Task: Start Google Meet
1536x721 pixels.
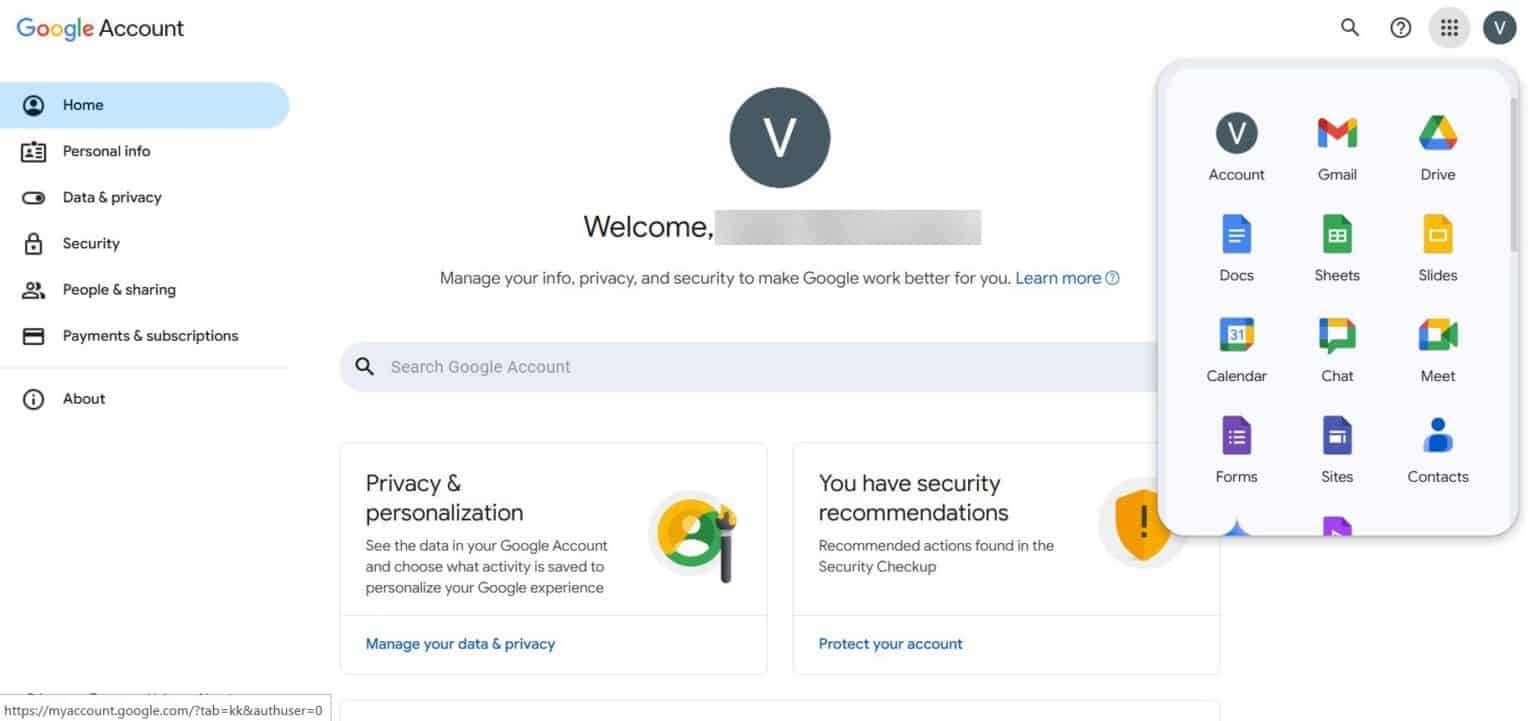Action: (1437, 347)
